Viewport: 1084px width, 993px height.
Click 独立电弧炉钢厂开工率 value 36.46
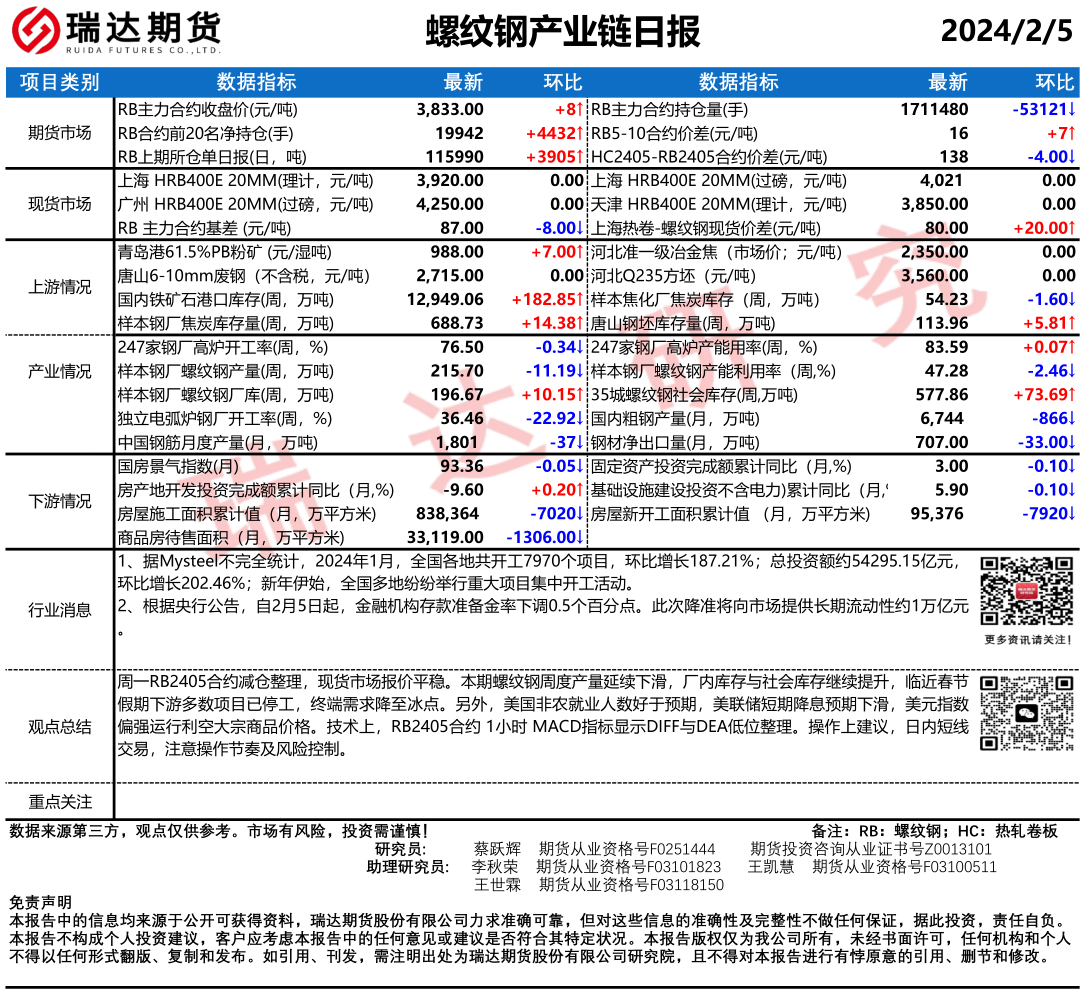tap(462, 418)
